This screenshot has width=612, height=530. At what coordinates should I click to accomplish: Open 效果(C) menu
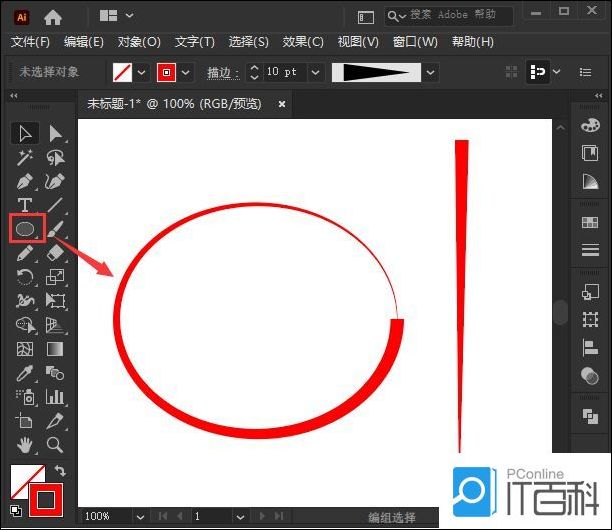(x=303, y=41)
